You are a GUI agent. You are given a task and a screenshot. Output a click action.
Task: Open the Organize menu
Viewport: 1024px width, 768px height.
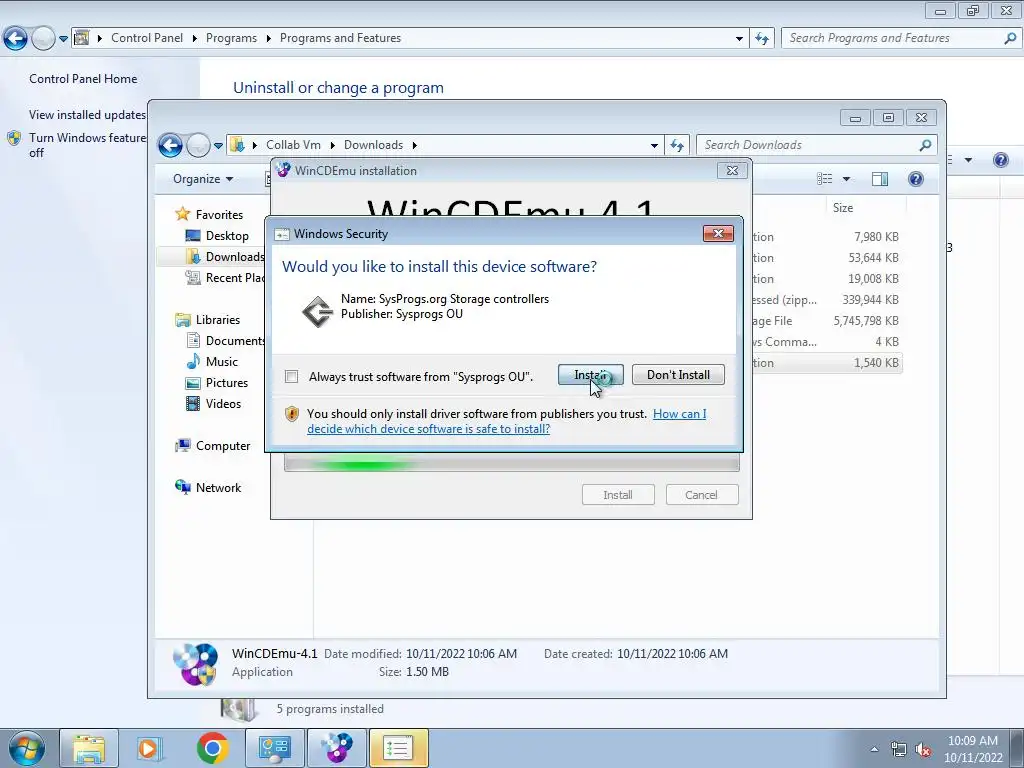tap(203, 179)
